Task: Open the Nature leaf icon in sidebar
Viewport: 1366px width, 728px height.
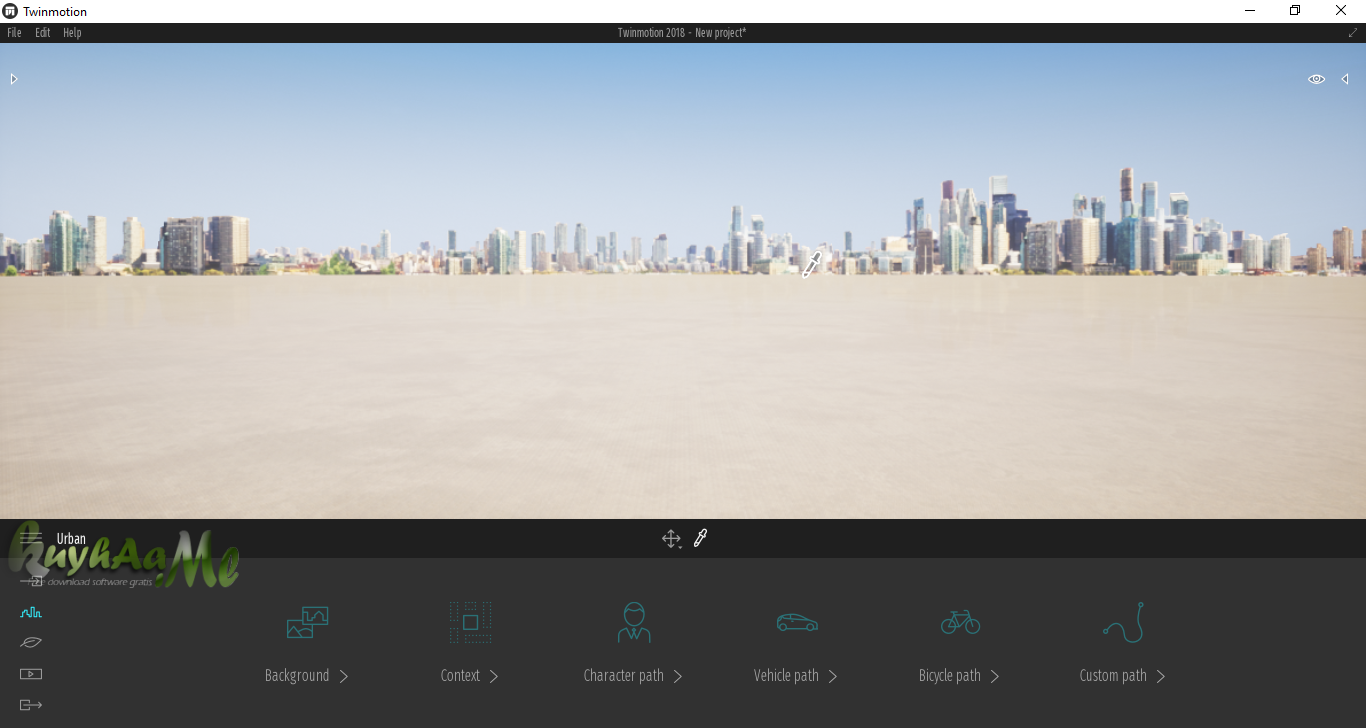Action: (31, 642)
